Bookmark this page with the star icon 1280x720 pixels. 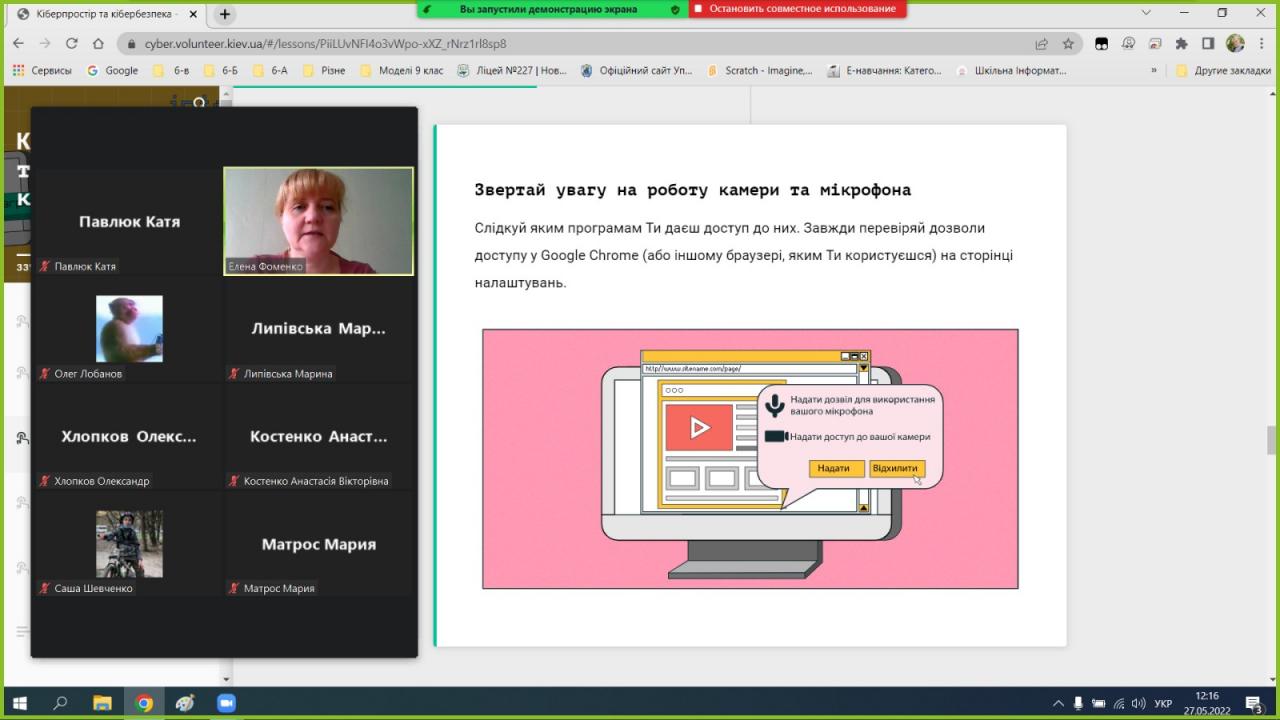point(1068,44)
